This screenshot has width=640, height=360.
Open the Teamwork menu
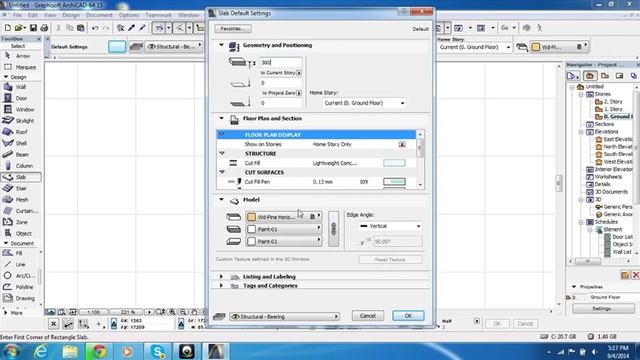point(158,15)
